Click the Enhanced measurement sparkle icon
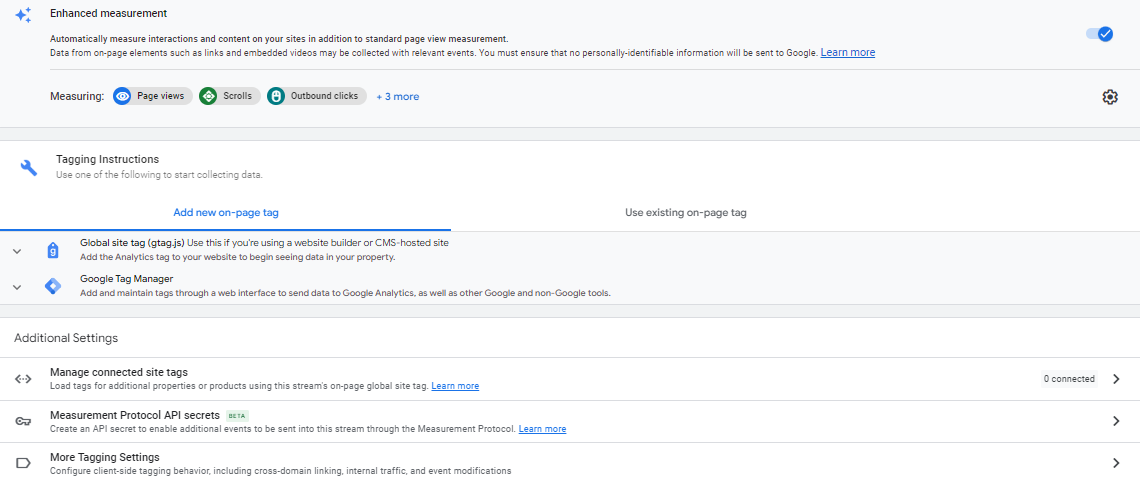Image resolution: width=1140 pixels, height=483 pixels. coord(23,15)
